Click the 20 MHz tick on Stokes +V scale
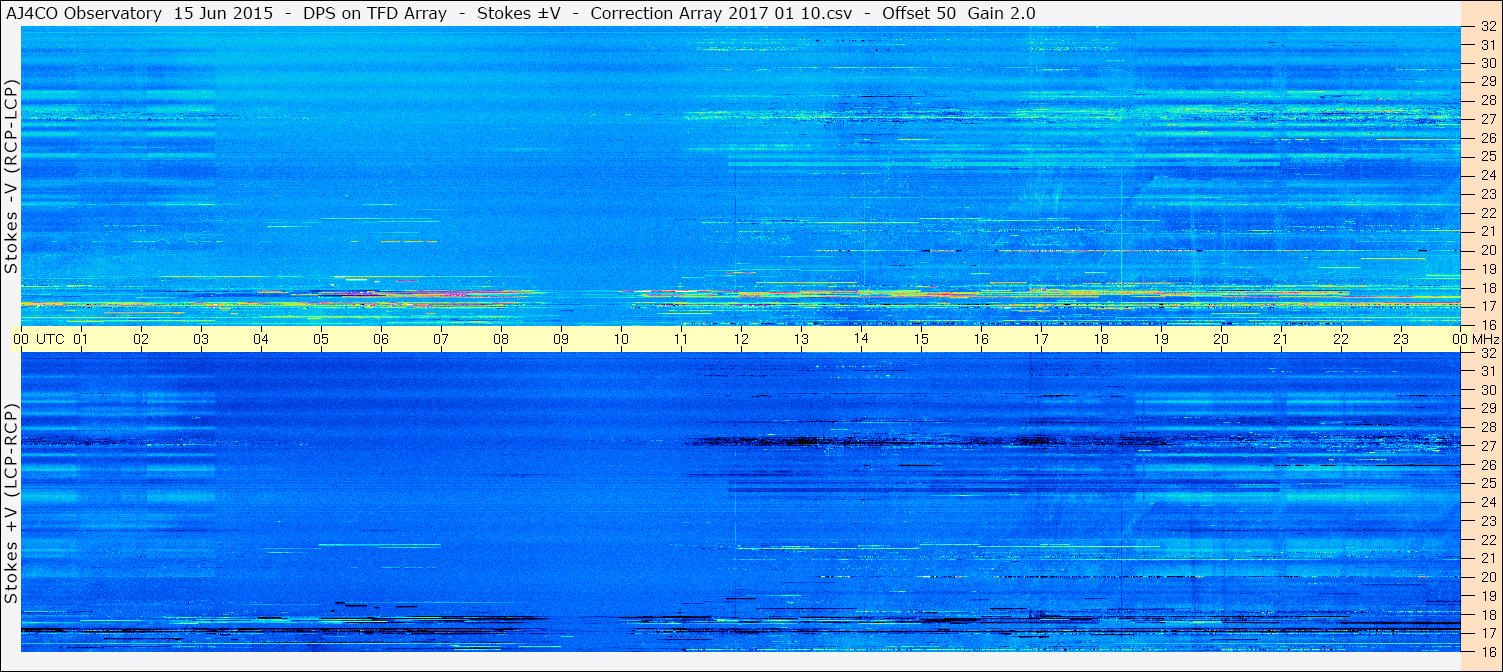 tap(1488, 577)
